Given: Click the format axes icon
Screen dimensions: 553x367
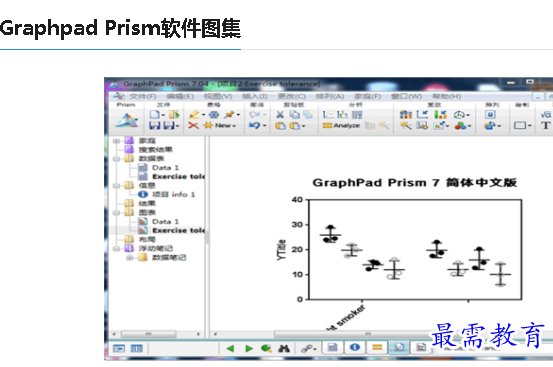Looking at the screenshot, I should (422, 115).
